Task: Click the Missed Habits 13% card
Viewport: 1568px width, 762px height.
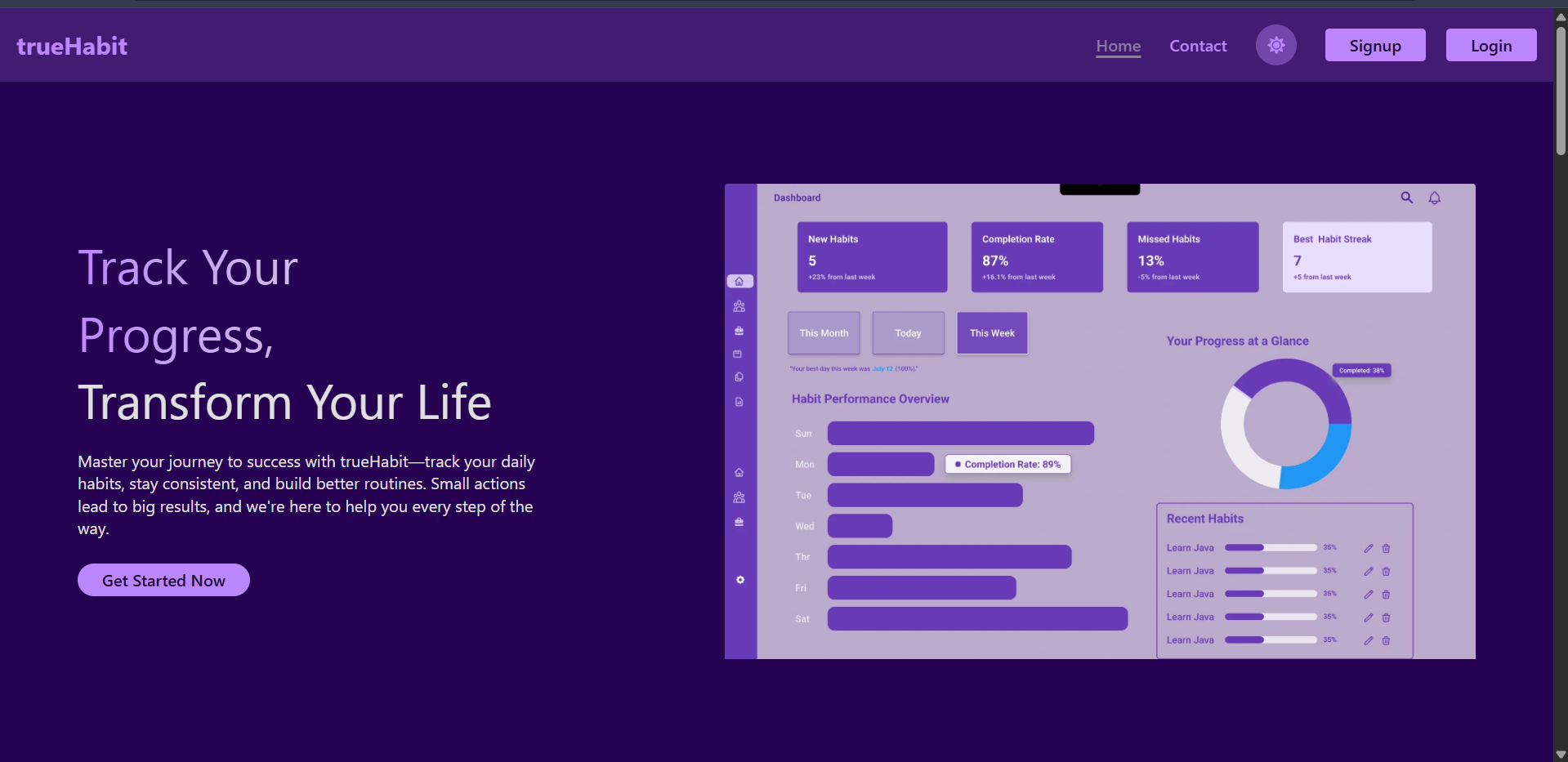Action: 1193,257
